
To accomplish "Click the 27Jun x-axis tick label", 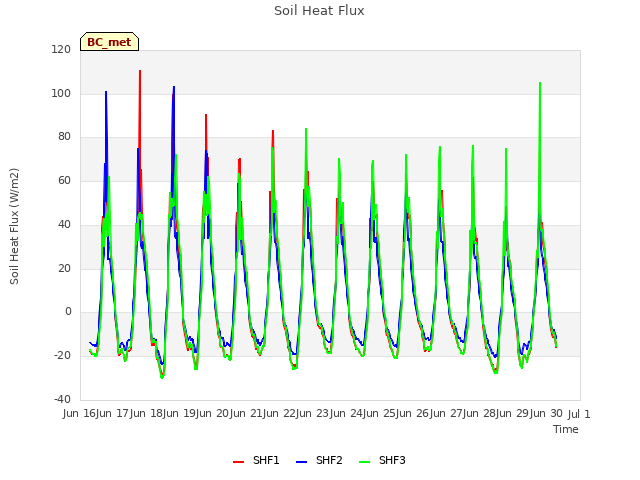I will point(464,414).
